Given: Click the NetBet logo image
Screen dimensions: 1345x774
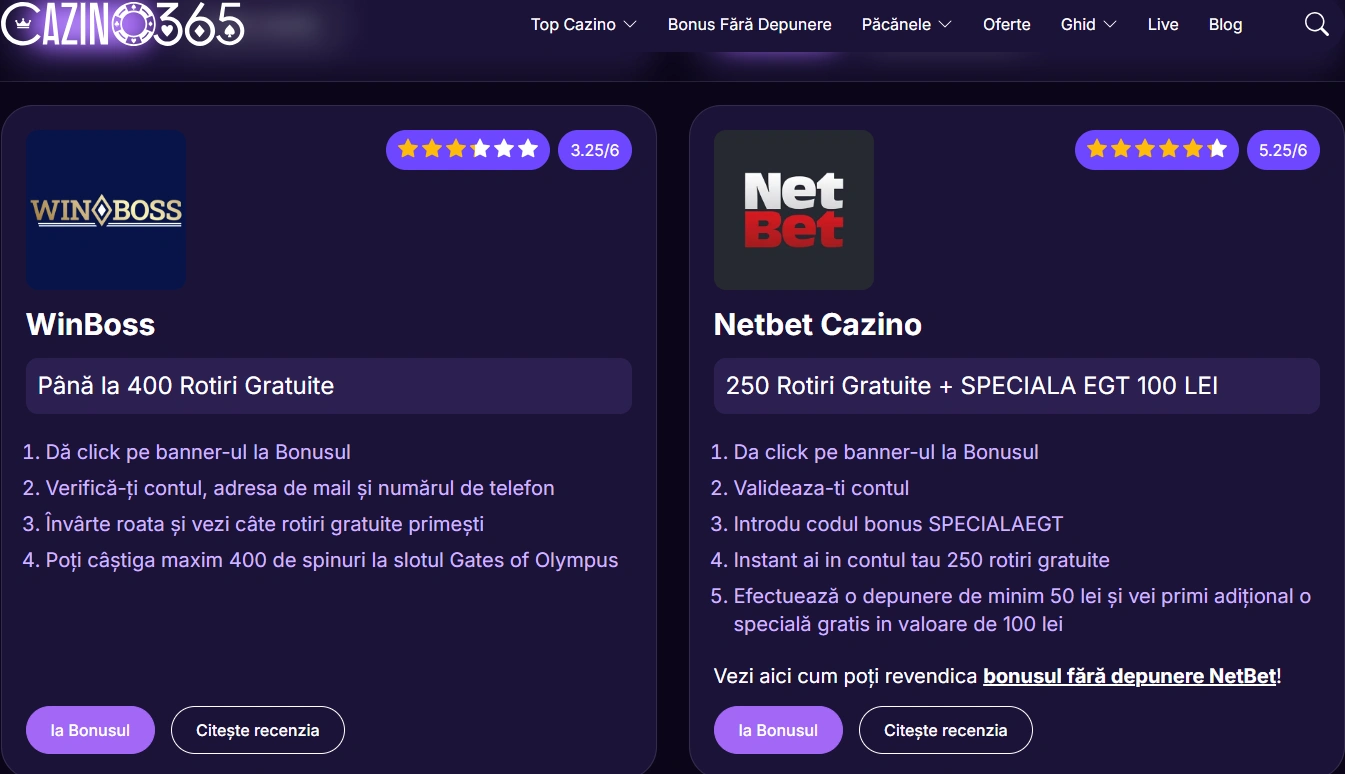Looking at the screenshot, I should click(x=794, y=210).
